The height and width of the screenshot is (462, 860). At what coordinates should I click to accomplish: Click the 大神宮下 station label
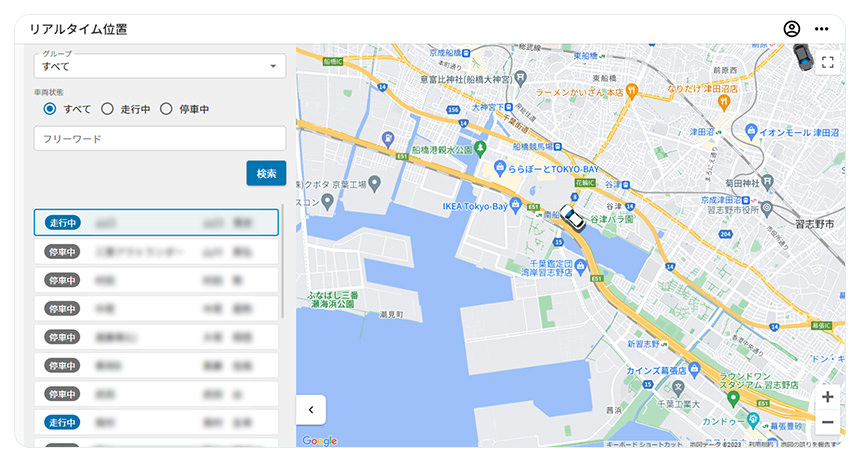[488, 107]
